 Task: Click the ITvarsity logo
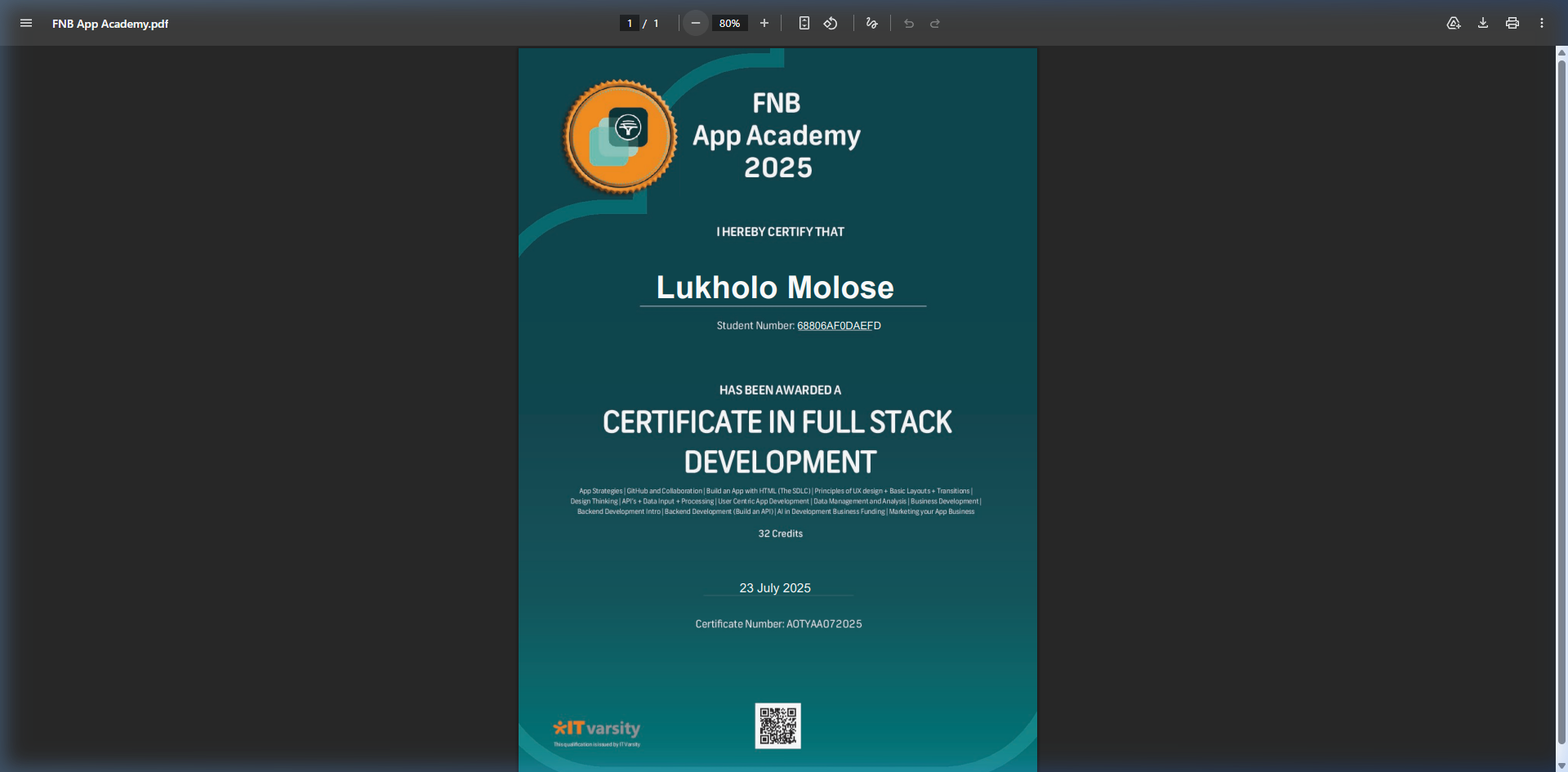597,728
